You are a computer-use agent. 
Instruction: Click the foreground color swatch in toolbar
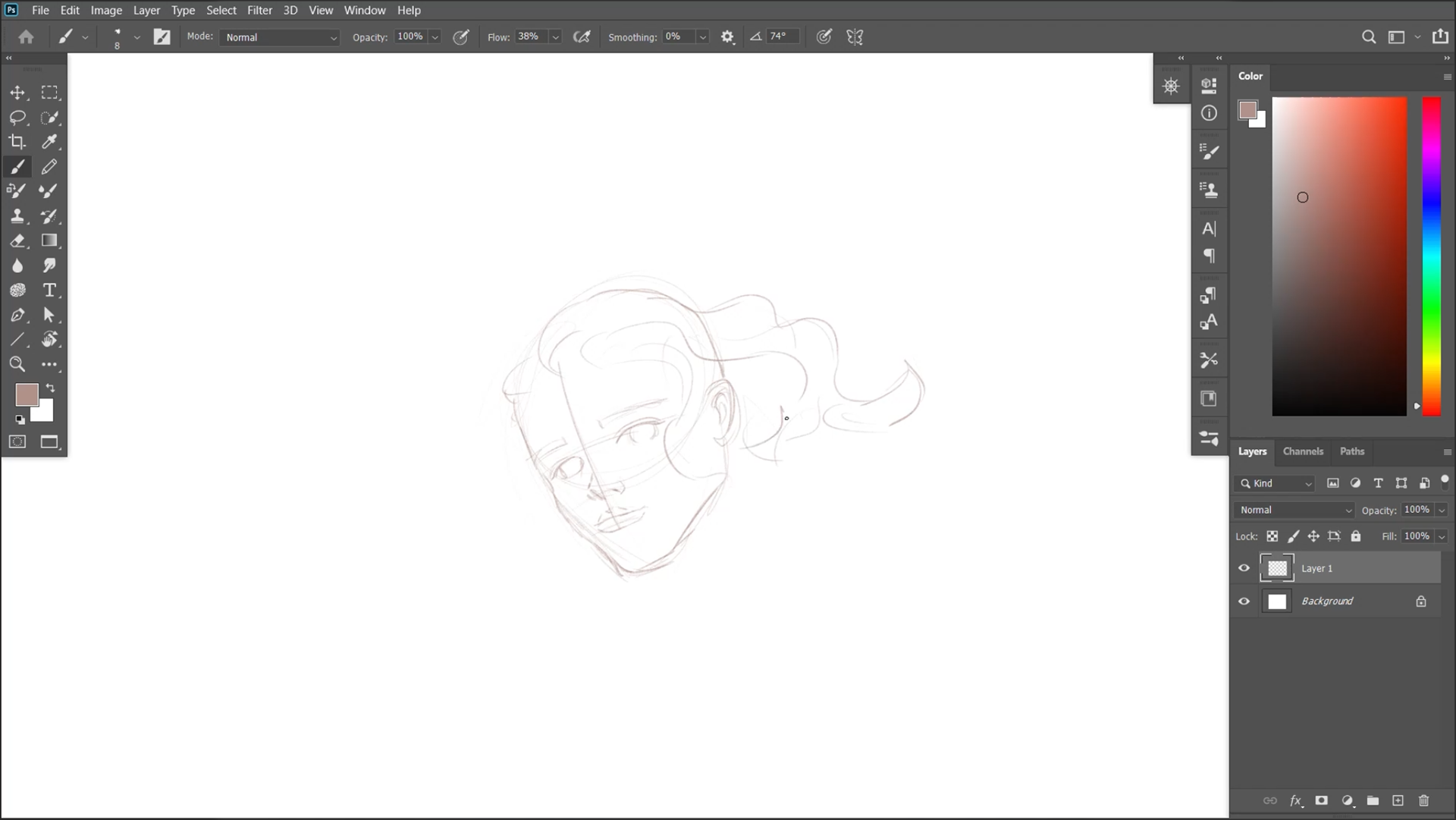(x=26, y=394)
